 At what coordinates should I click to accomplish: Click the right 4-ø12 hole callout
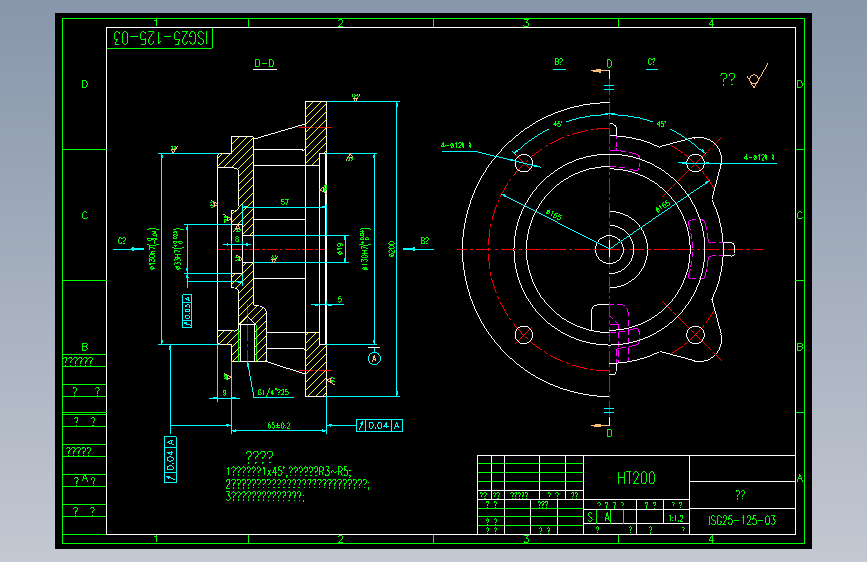pyautogui.click(x=759, y=158)
